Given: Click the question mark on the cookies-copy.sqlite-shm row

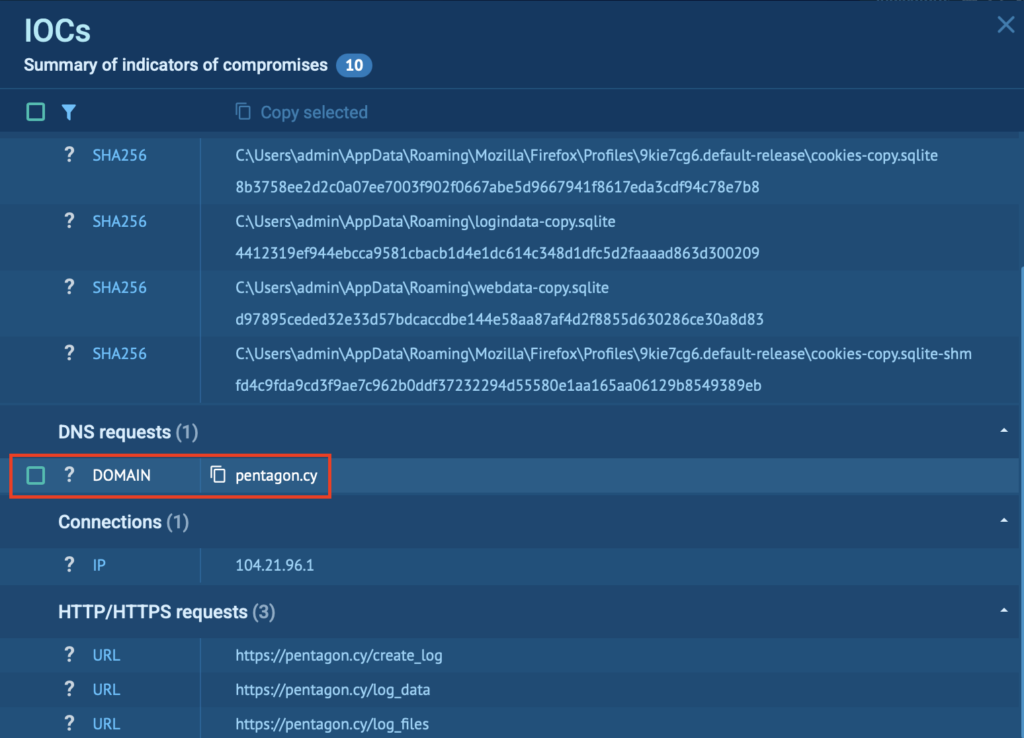Looking at the screenshot, I should point(68,353).
